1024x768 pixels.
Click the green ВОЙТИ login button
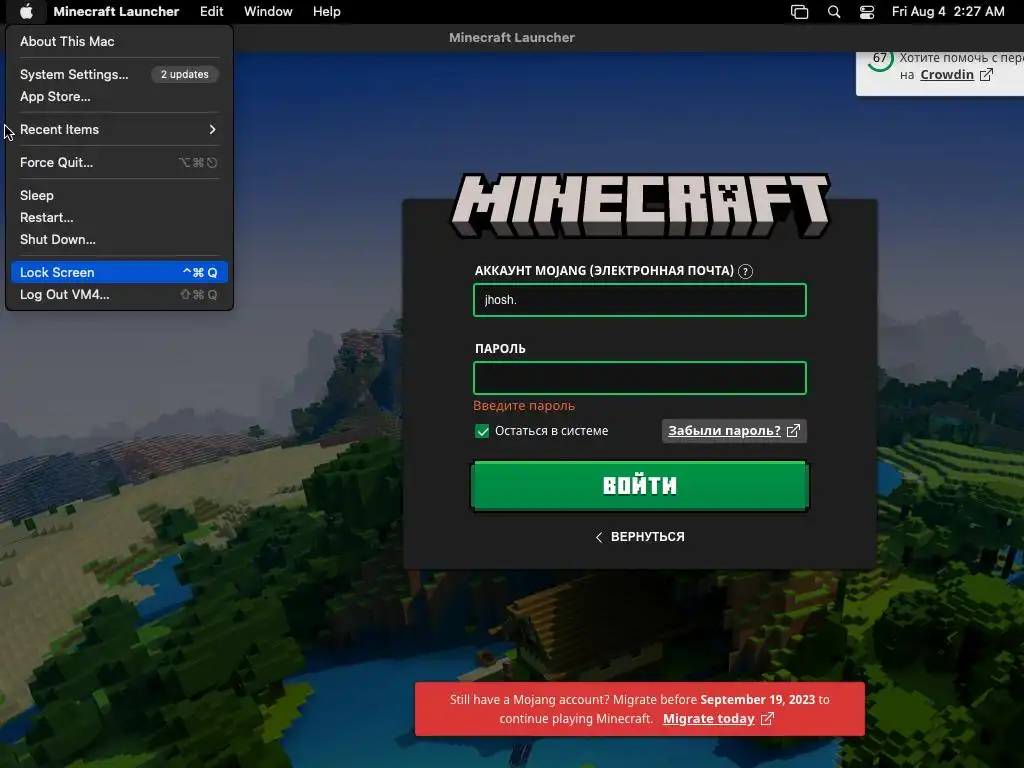pos(640,486)
